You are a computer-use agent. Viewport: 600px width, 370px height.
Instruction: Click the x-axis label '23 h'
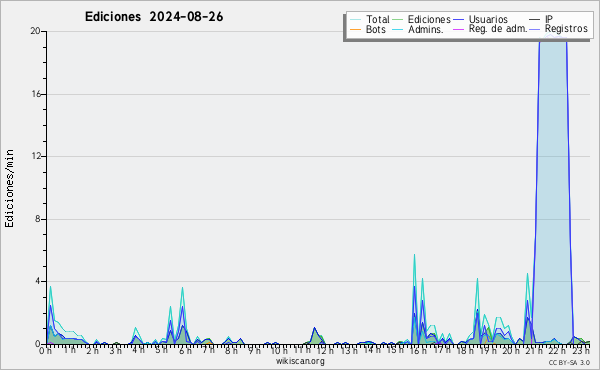point(580,350)
